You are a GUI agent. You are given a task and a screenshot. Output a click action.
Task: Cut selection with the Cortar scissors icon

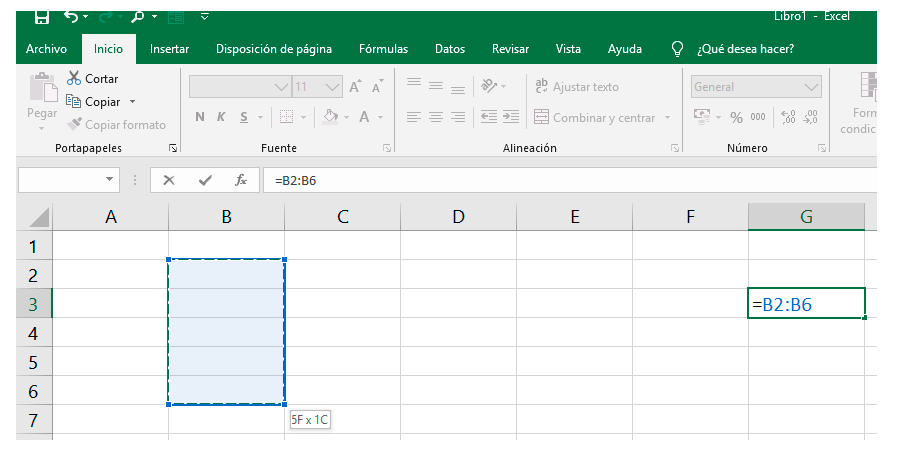tap(75, 79)
